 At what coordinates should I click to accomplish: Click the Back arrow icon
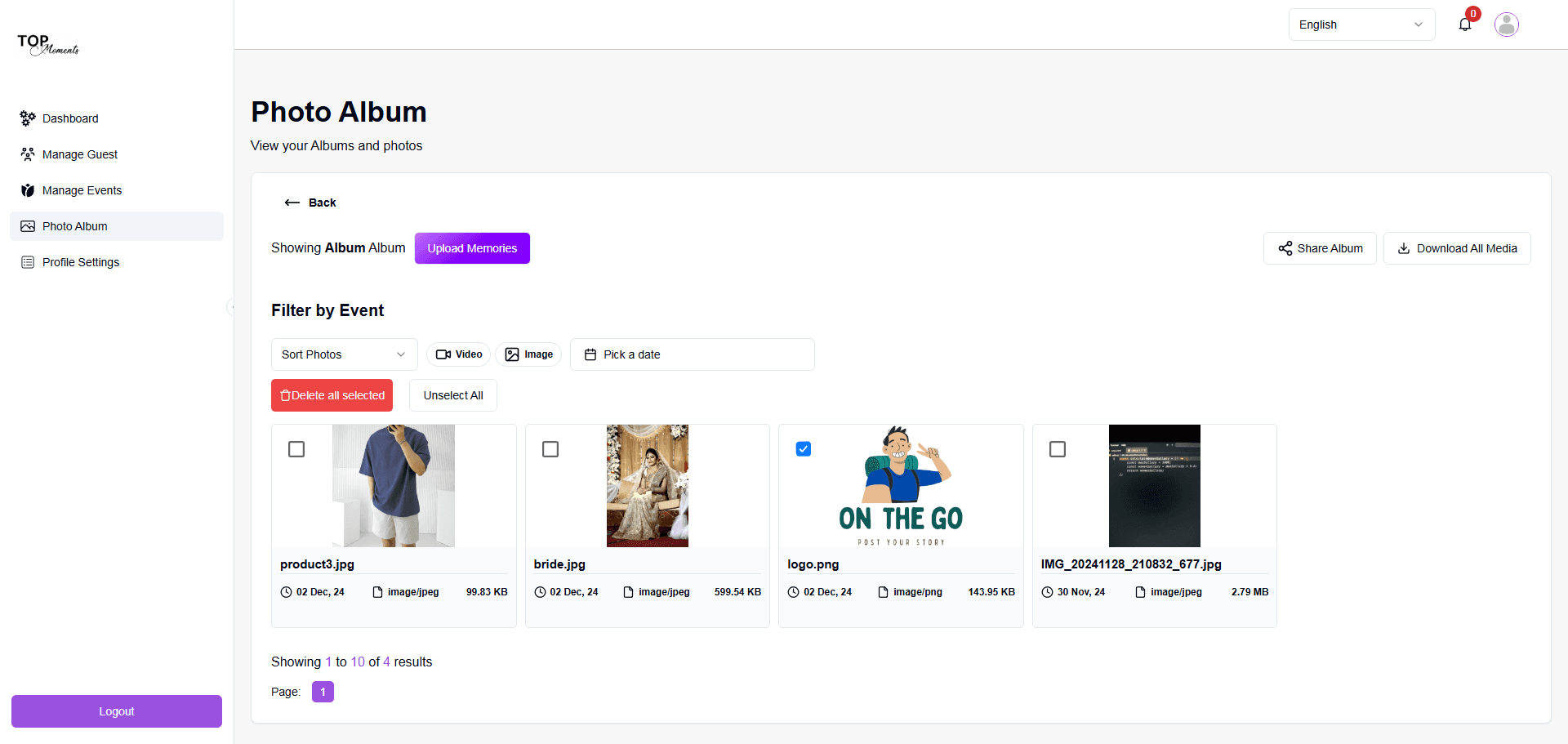(x=292, y=203)
